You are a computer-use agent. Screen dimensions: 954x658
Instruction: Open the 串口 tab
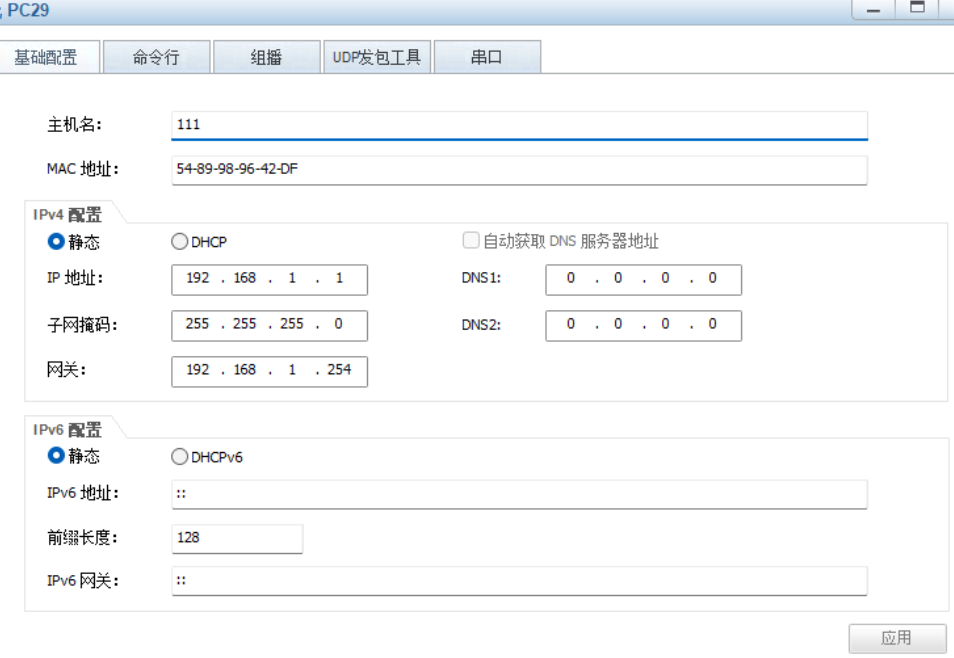[489, 56]
